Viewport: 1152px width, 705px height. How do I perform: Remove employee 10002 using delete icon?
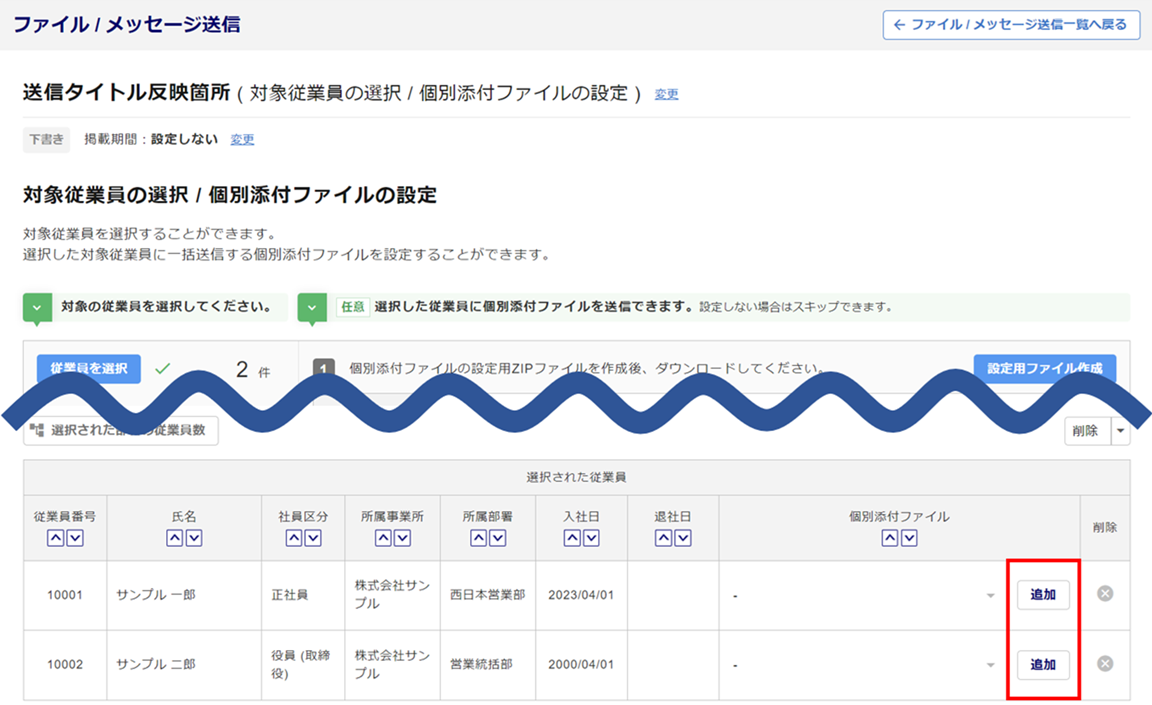(x=1105, y=664)
